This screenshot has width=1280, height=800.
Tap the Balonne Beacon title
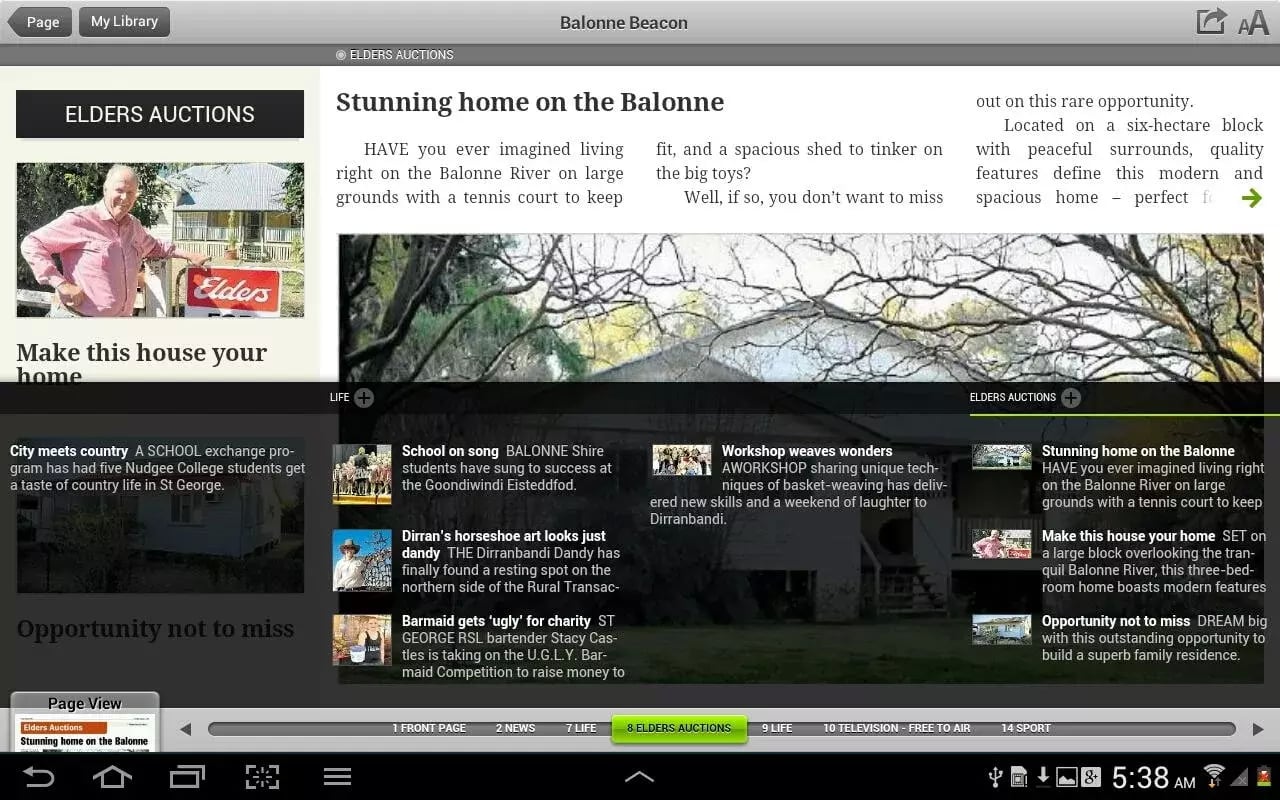point(624,22)
